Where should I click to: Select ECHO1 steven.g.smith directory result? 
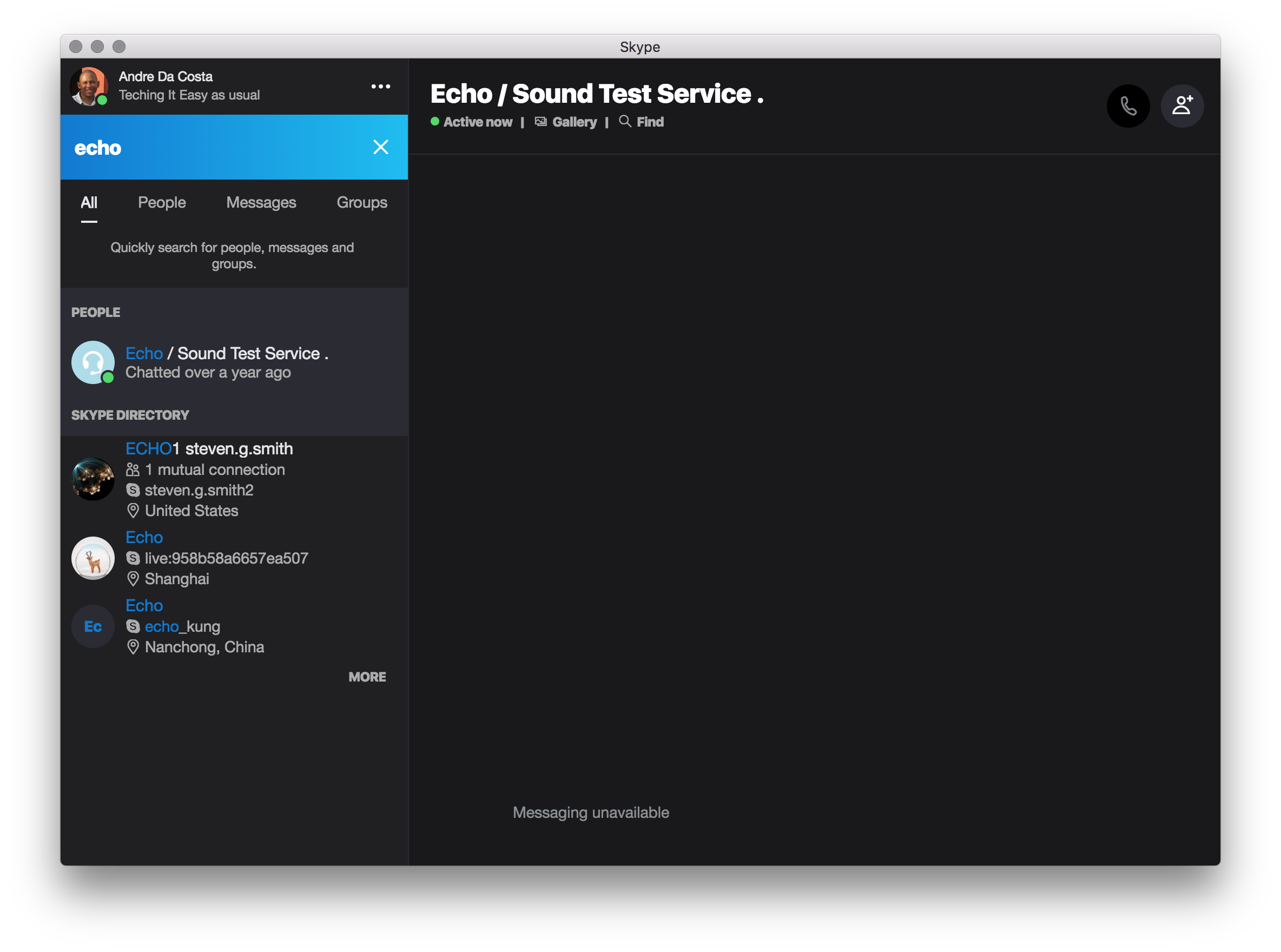[x=235, y=479]
